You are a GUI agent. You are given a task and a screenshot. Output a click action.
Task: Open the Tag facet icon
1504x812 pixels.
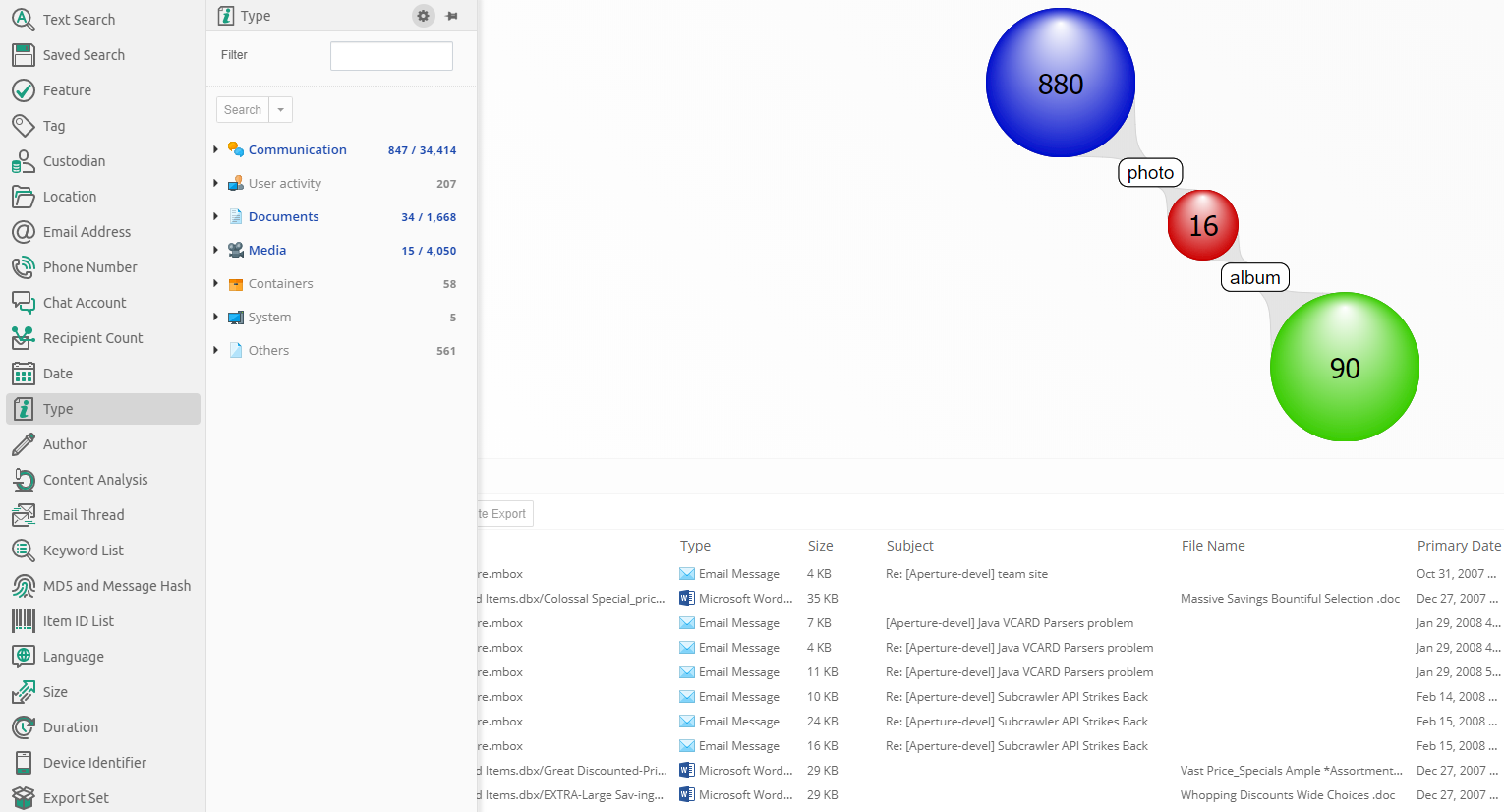24,126
